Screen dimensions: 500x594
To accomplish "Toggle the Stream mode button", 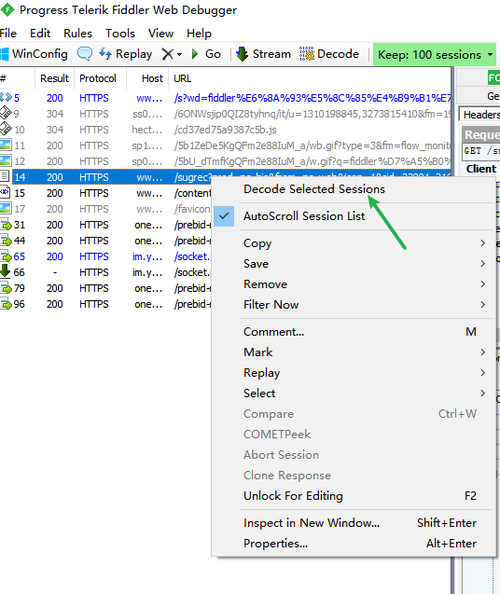I will tap(264, 54).
